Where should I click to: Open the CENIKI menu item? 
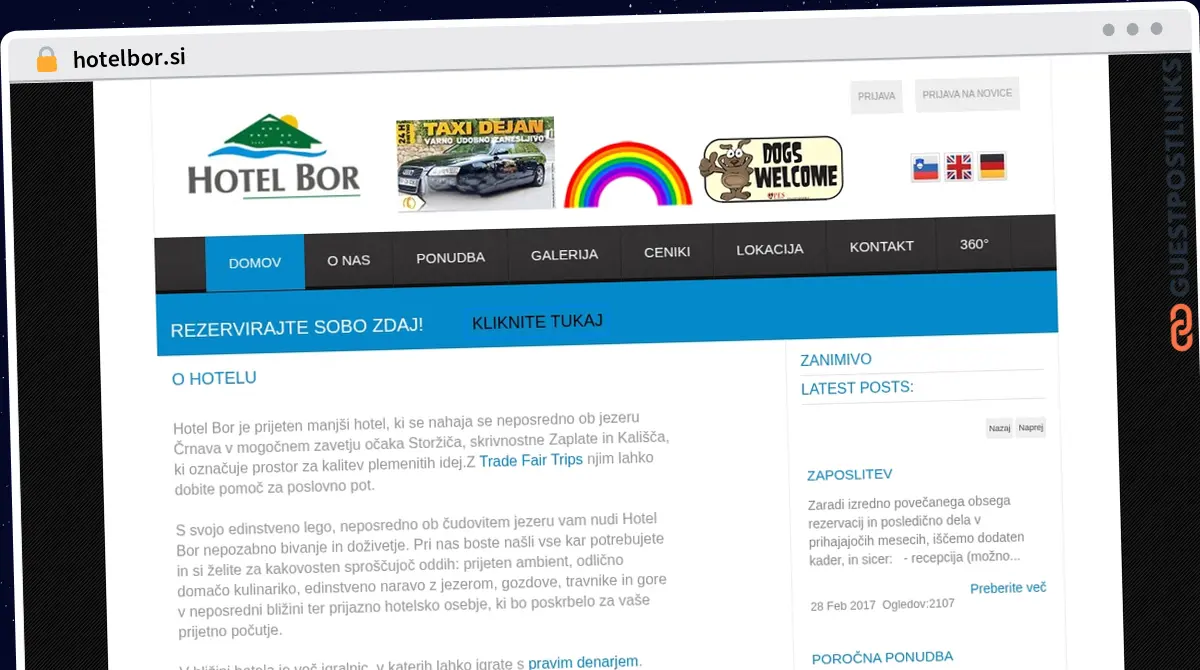(x=667, y=252)
